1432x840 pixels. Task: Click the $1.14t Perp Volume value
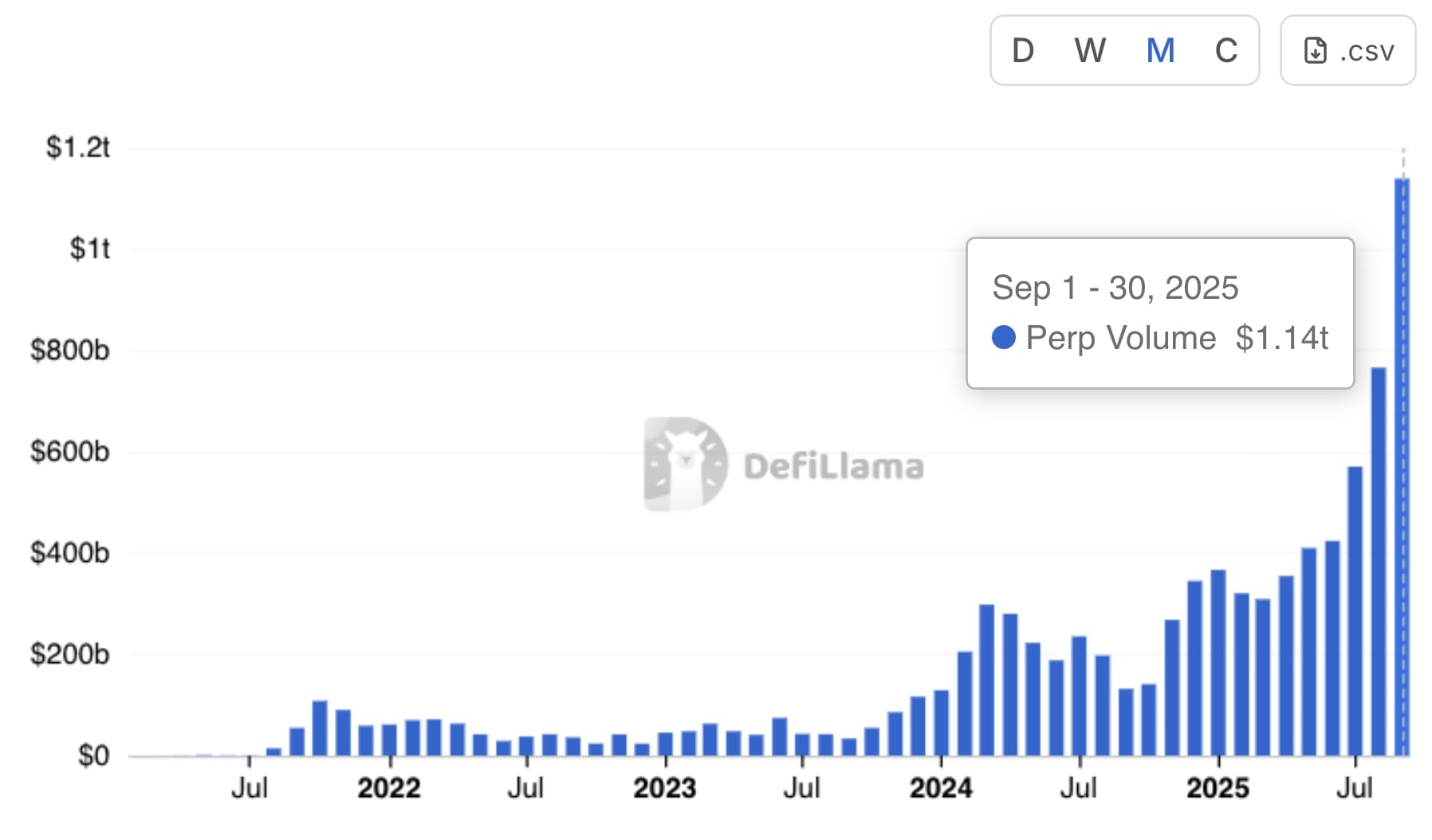1282,338
